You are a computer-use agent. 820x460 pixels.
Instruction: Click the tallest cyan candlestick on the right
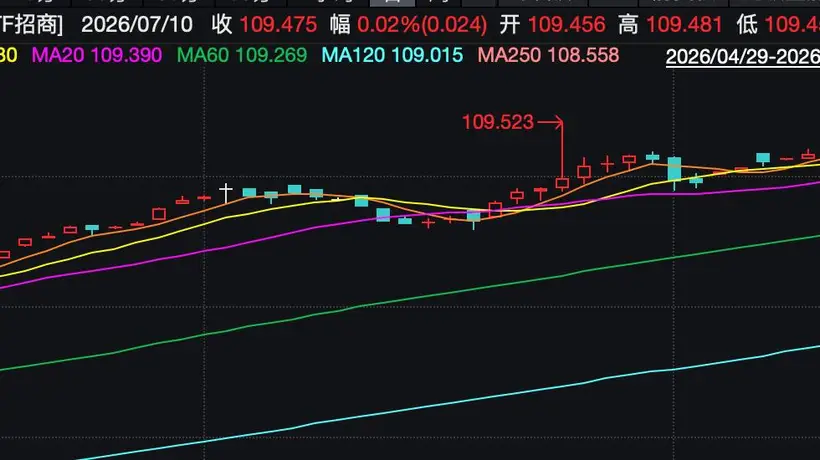pyautogui.click(x=675, y=172)
